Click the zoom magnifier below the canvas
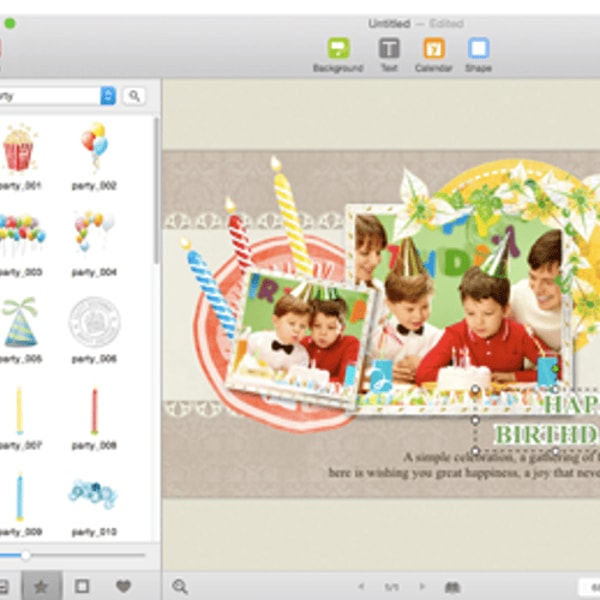This screenshot has width=600, height=600. point(179,586)
